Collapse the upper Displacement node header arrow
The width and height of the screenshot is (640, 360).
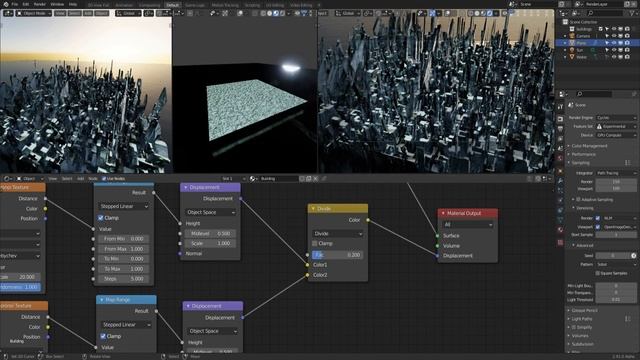[x=186, y=187]
